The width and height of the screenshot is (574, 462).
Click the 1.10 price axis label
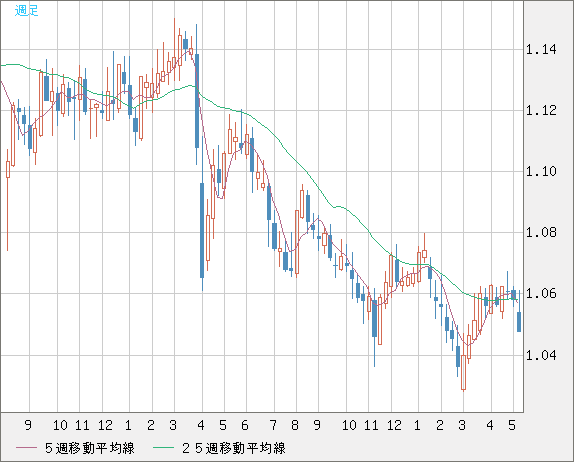pyautogui.click(x=541, y=171)
